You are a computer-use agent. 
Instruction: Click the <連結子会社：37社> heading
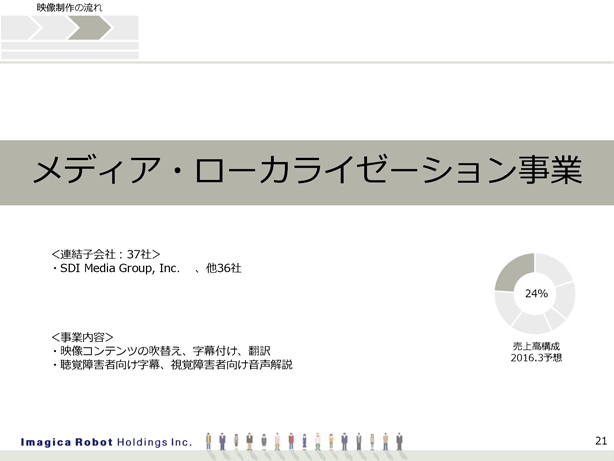(106, 254)
